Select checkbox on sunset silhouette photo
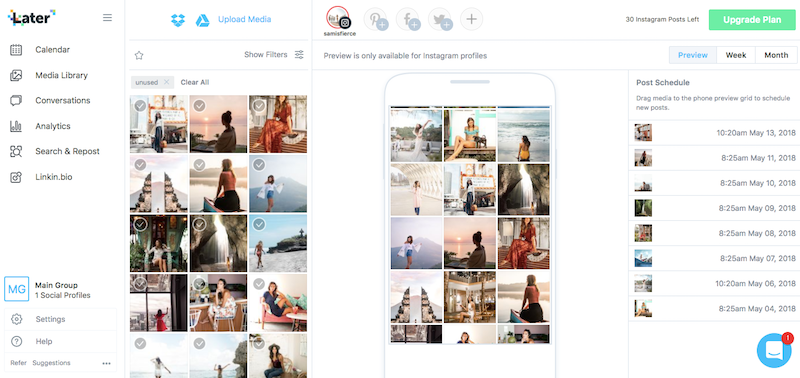The width and height of the screenshot is (800, 378). pos(199,106)
